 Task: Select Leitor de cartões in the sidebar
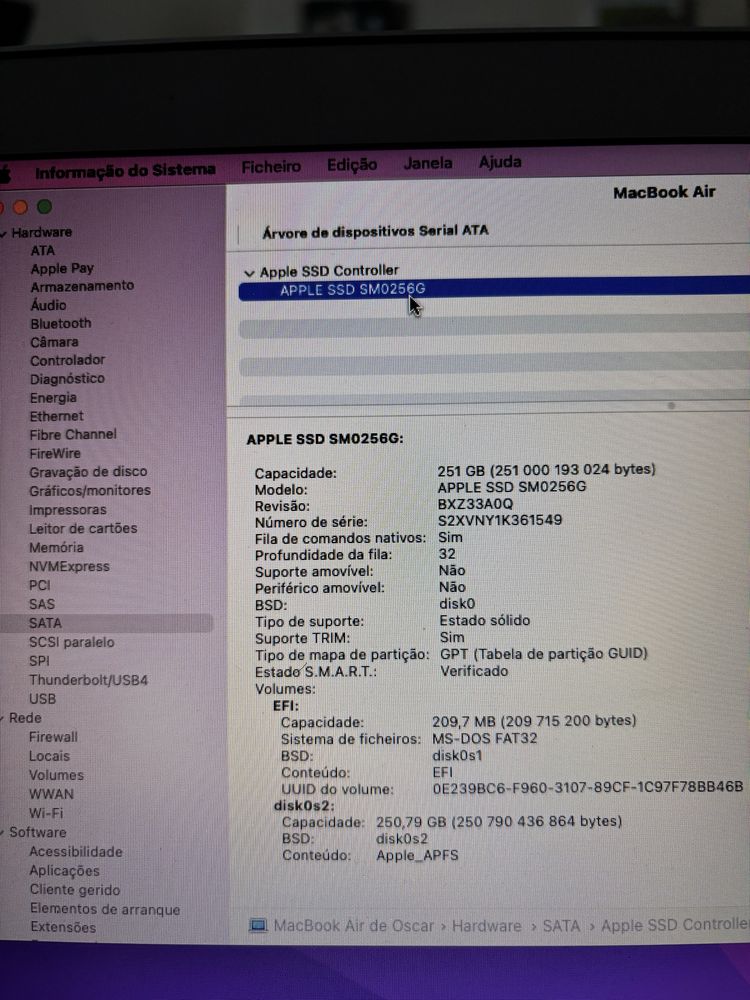coord(83,528)
